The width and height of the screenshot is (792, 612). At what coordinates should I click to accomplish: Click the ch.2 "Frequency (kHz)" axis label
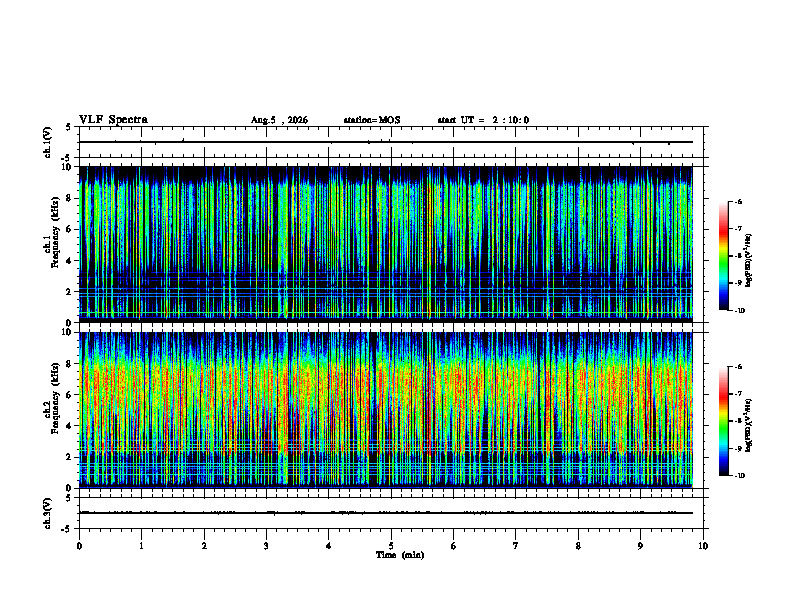pos(55,398)
